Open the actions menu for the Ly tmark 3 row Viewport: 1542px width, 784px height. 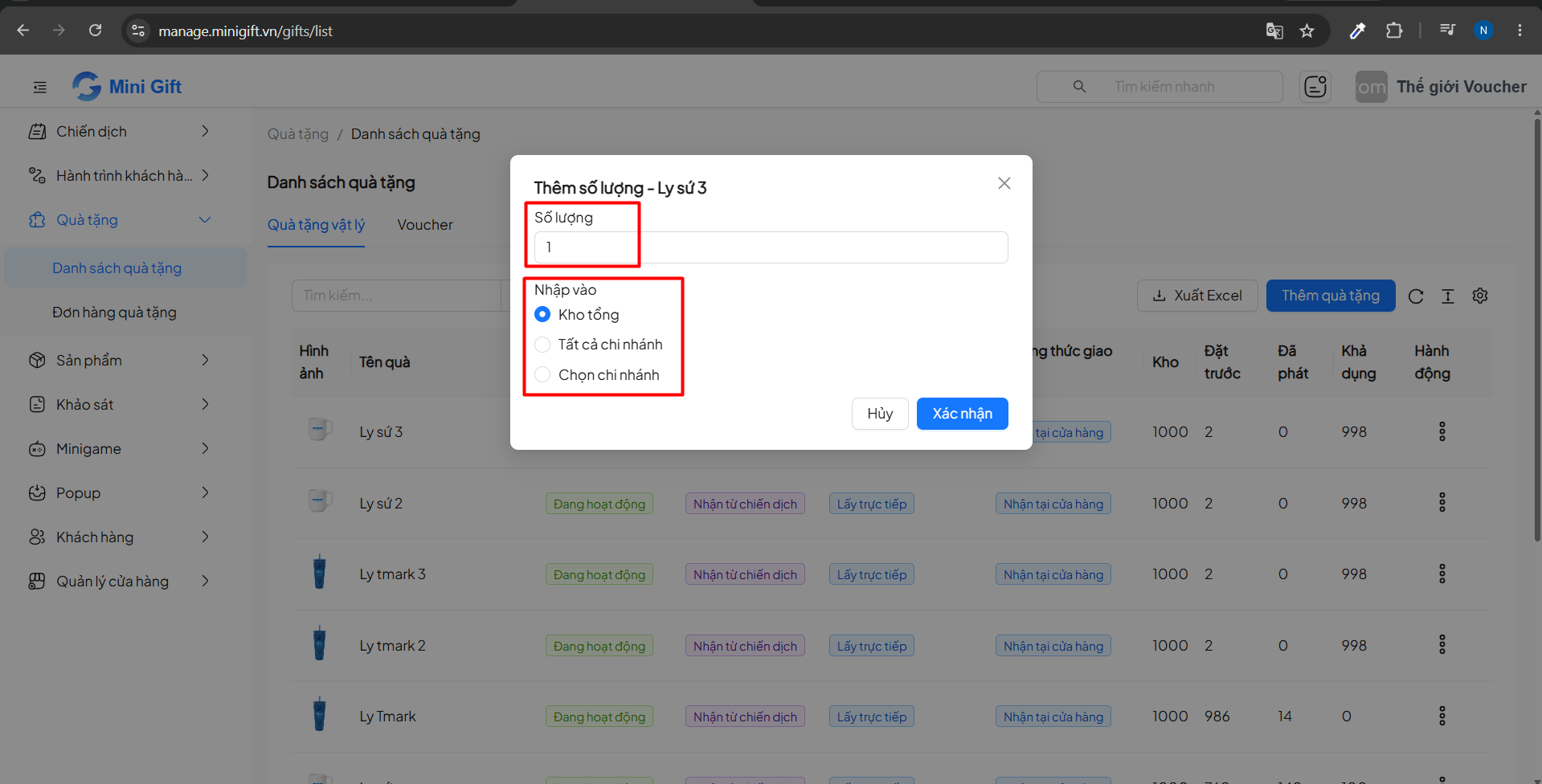pyautogui.click(x=1442, y=574)
